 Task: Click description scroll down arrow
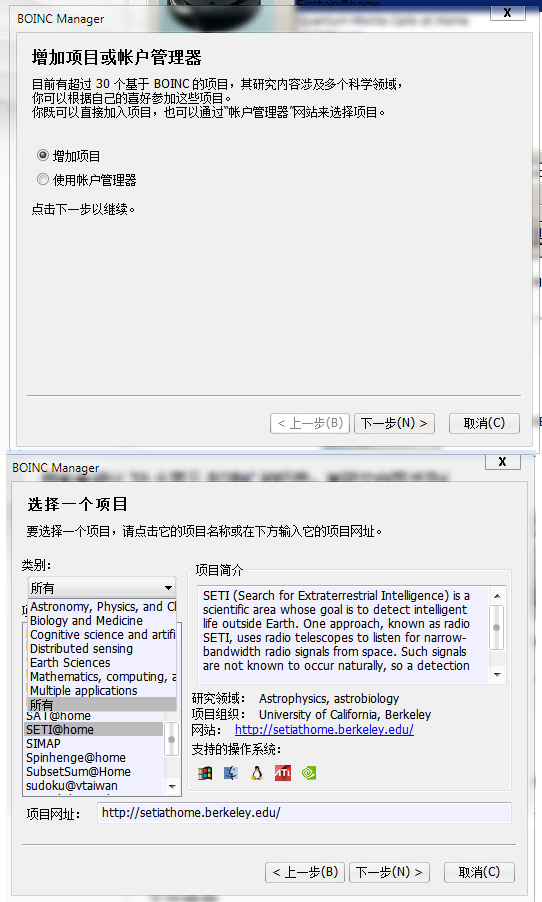[x=497, y=674]
